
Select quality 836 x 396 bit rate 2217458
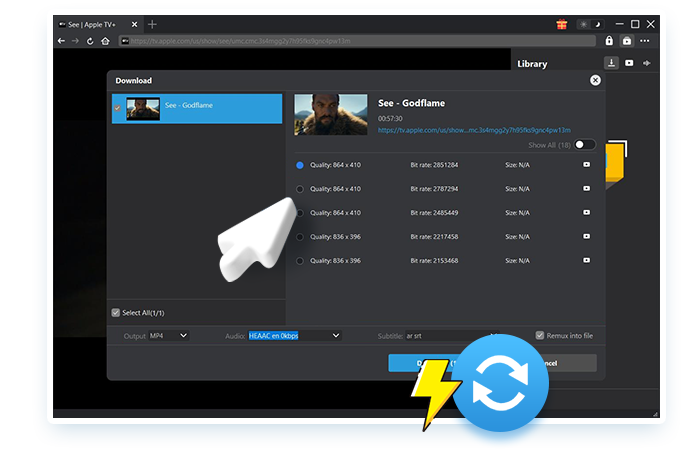click(300, 237)
